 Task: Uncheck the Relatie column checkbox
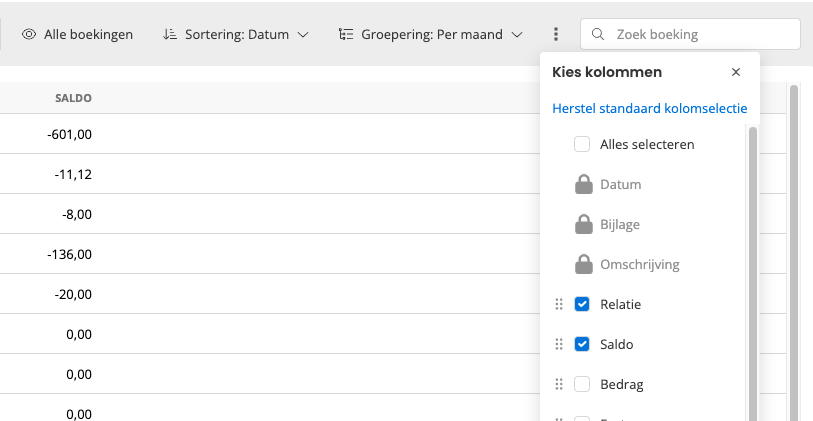coord(582,304)
